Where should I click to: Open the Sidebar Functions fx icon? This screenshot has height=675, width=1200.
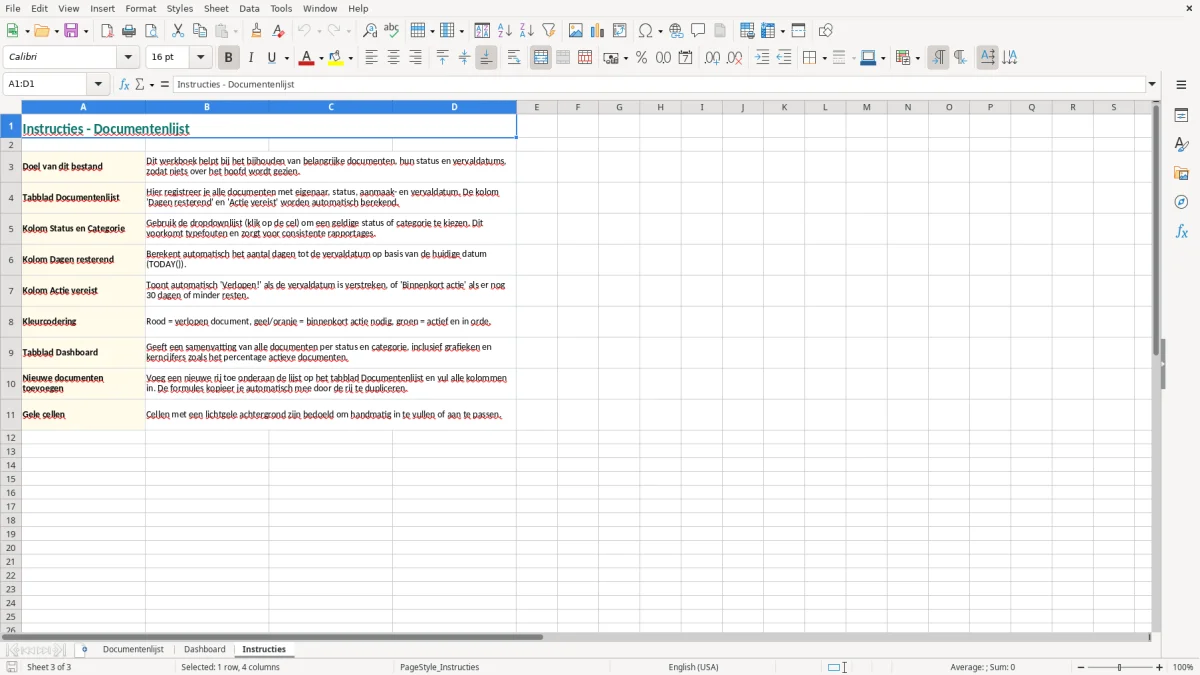1181,232
